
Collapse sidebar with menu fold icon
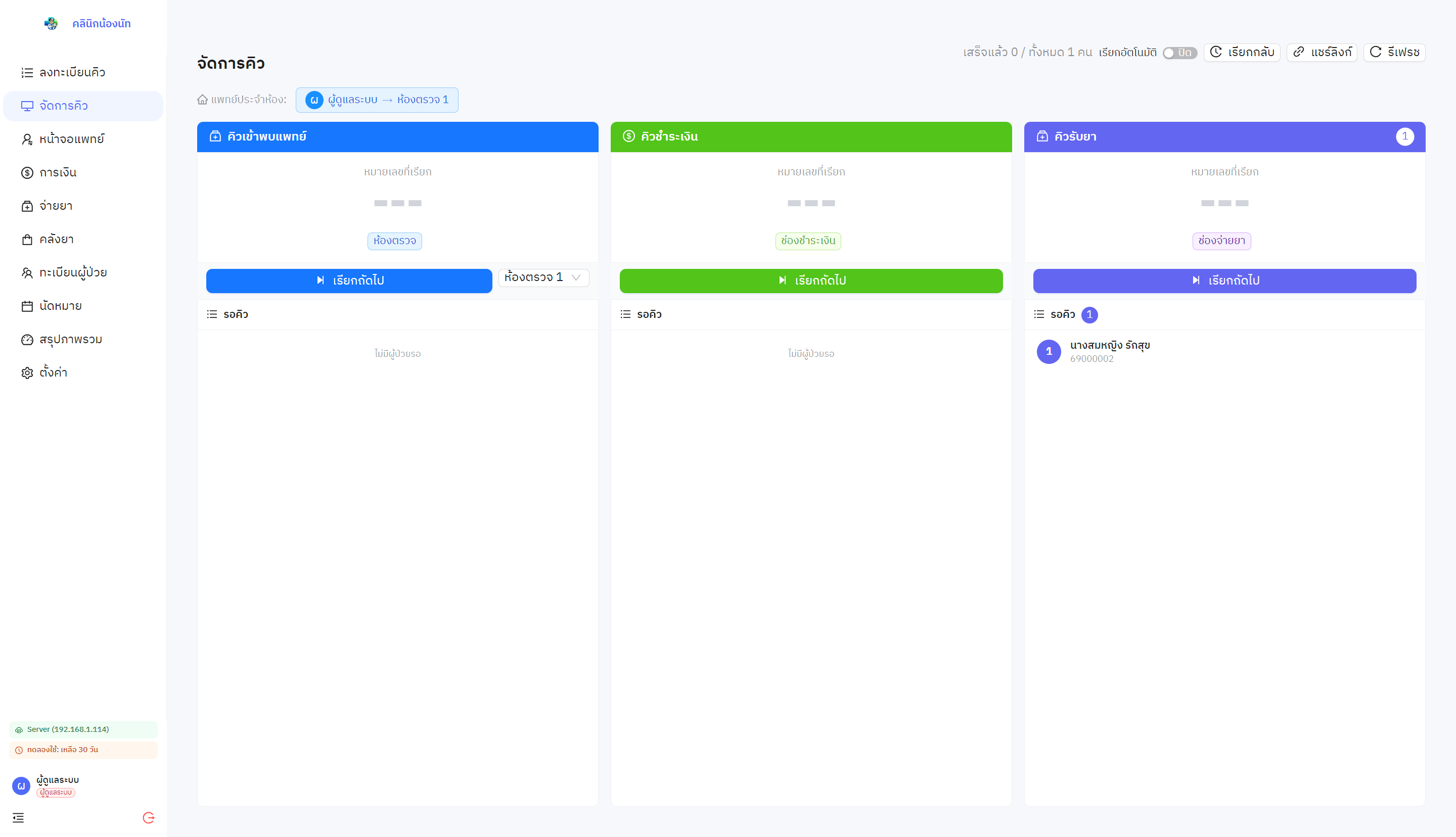coord(18,817)
